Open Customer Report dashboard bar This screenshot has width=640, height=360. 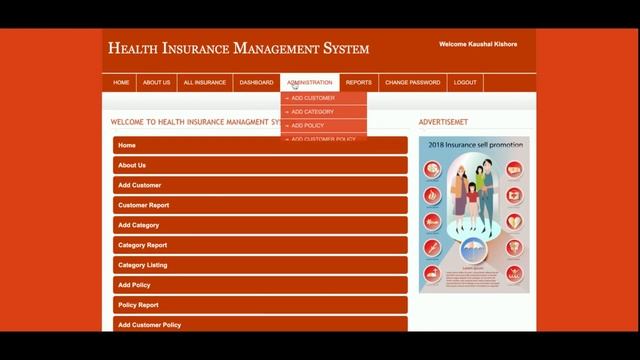[x=260, y=205]
